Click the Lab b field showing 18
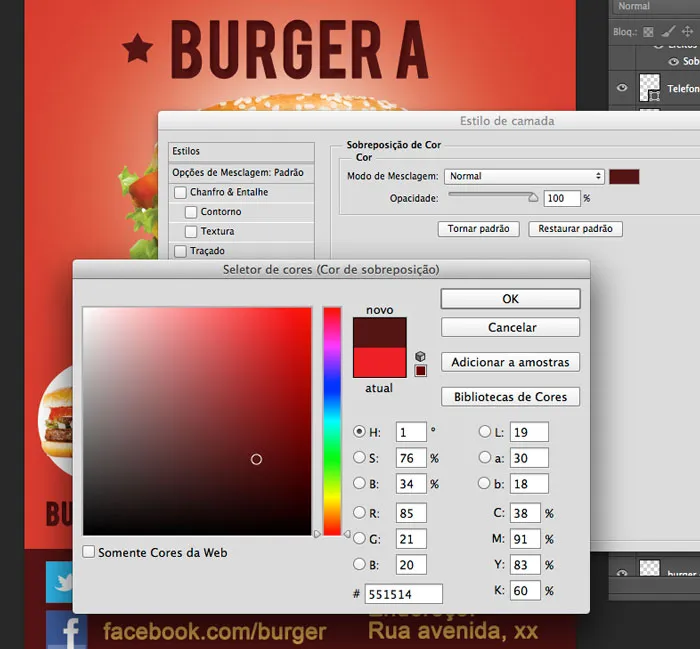 click(529, 483)
